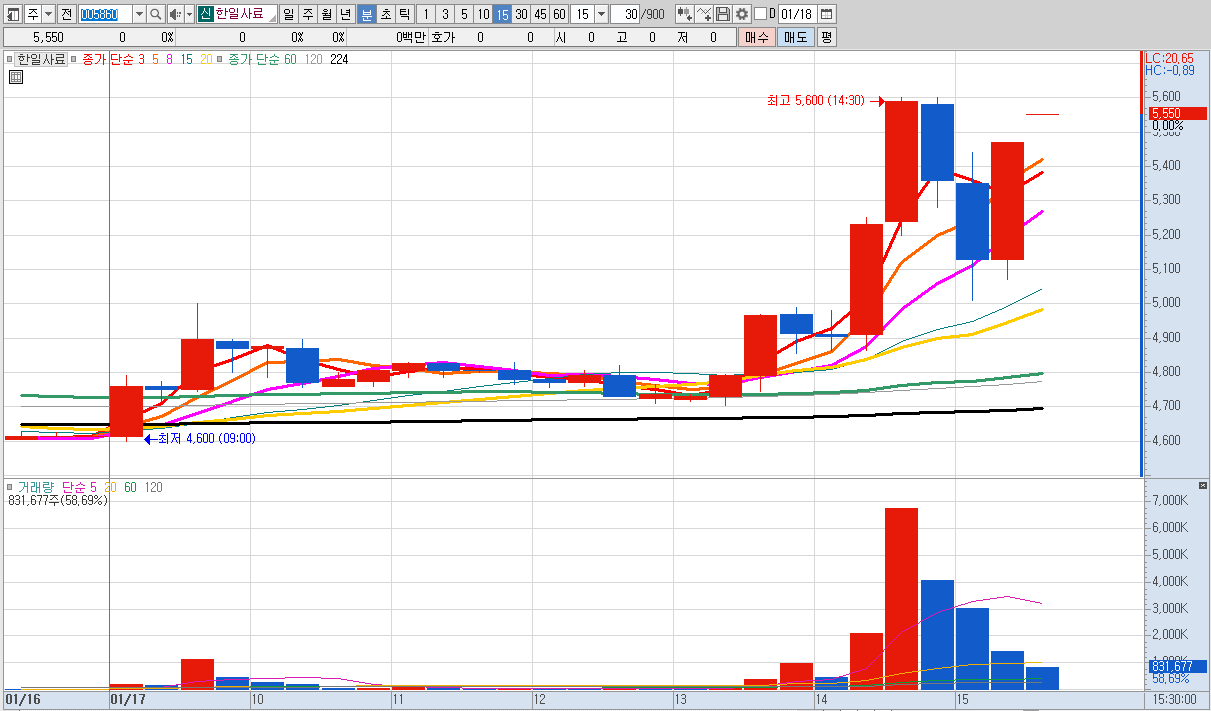Open the grid data table icon
This screenshot has height=711, width=1211.
point(15,76)
